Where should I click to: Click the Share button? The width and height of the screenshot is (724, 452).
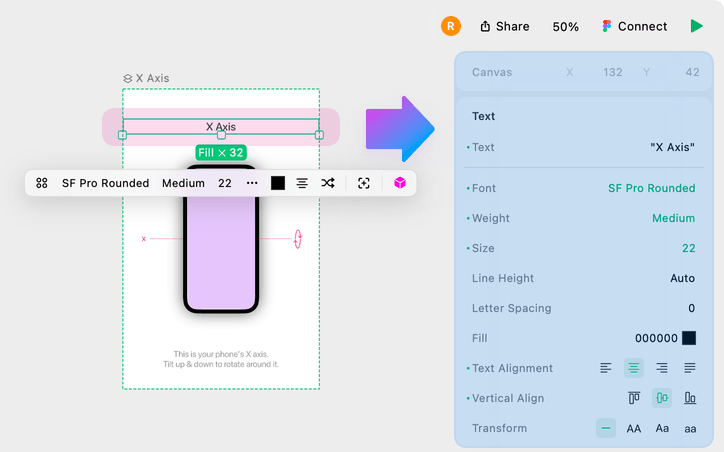point(505,26)
